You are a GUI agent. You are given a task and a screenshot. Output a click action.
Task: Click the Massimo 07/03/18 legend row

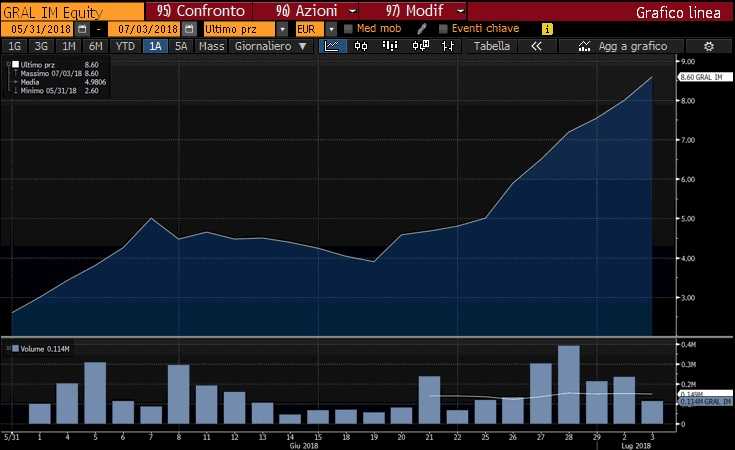pyautogui.click(x=59, y=74)
